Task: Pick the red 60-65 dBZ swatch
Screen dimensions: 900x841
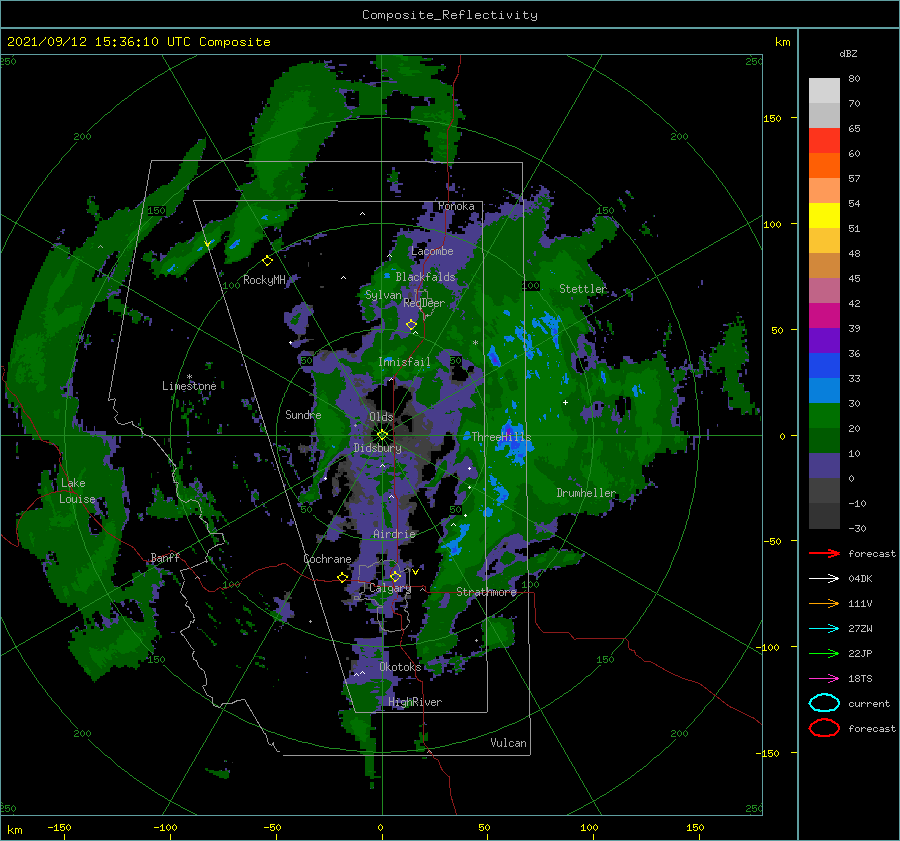Action: click(824, 141)
